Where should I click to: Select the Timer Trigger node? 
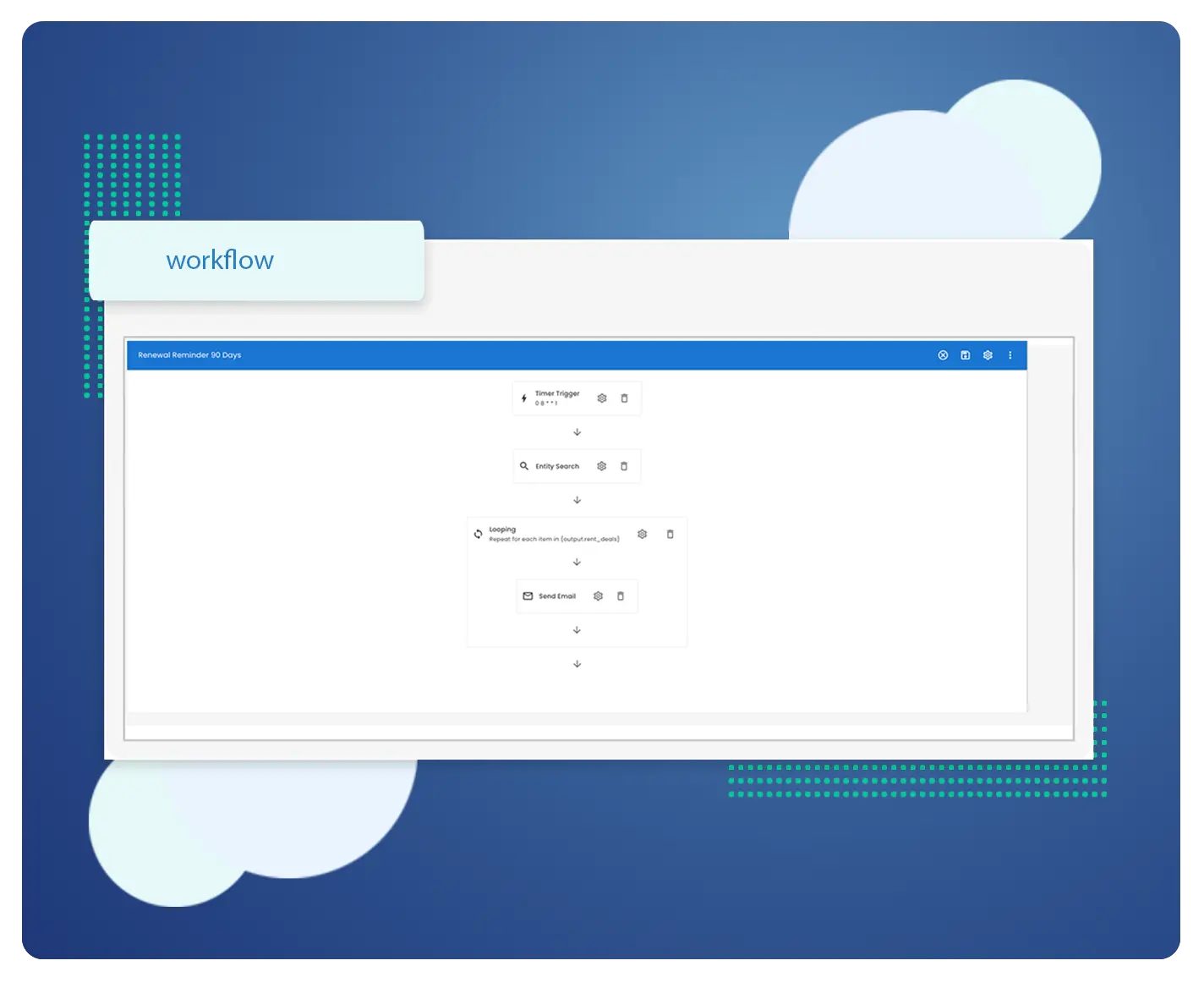[x=556, y=398]
